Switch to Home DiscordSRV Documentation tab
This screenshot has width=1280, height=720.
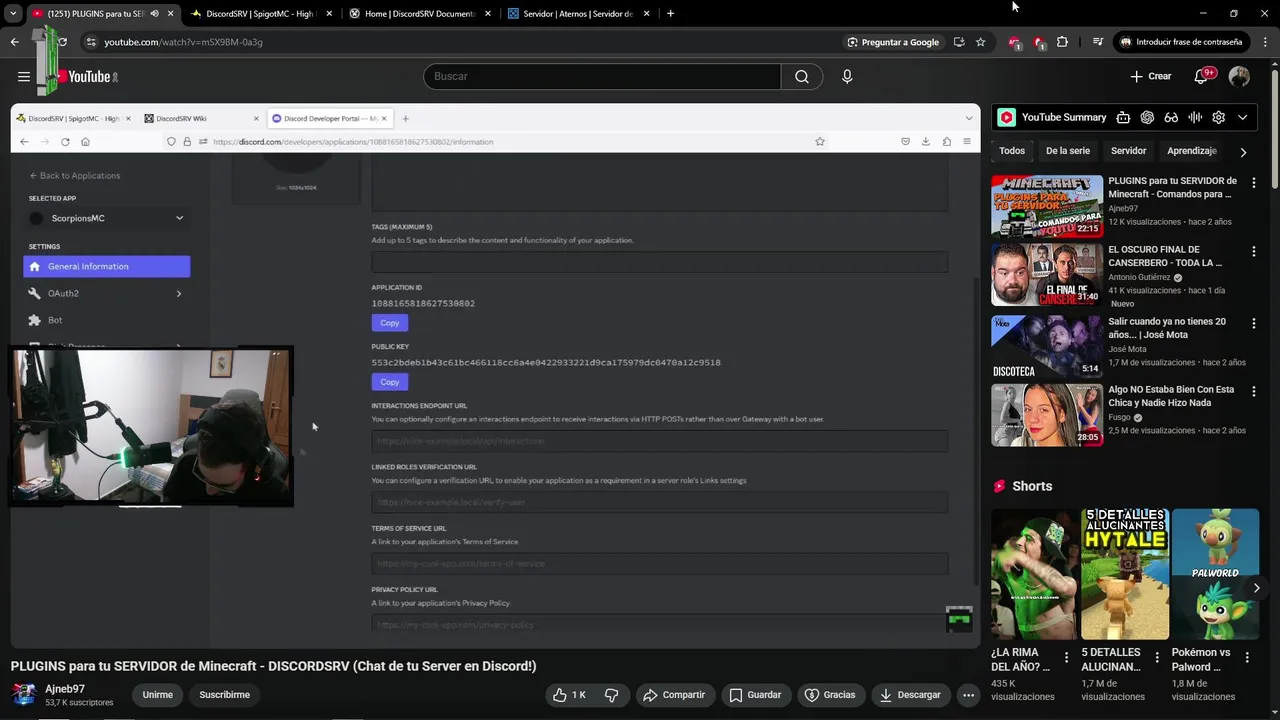(x=418, y=14)
